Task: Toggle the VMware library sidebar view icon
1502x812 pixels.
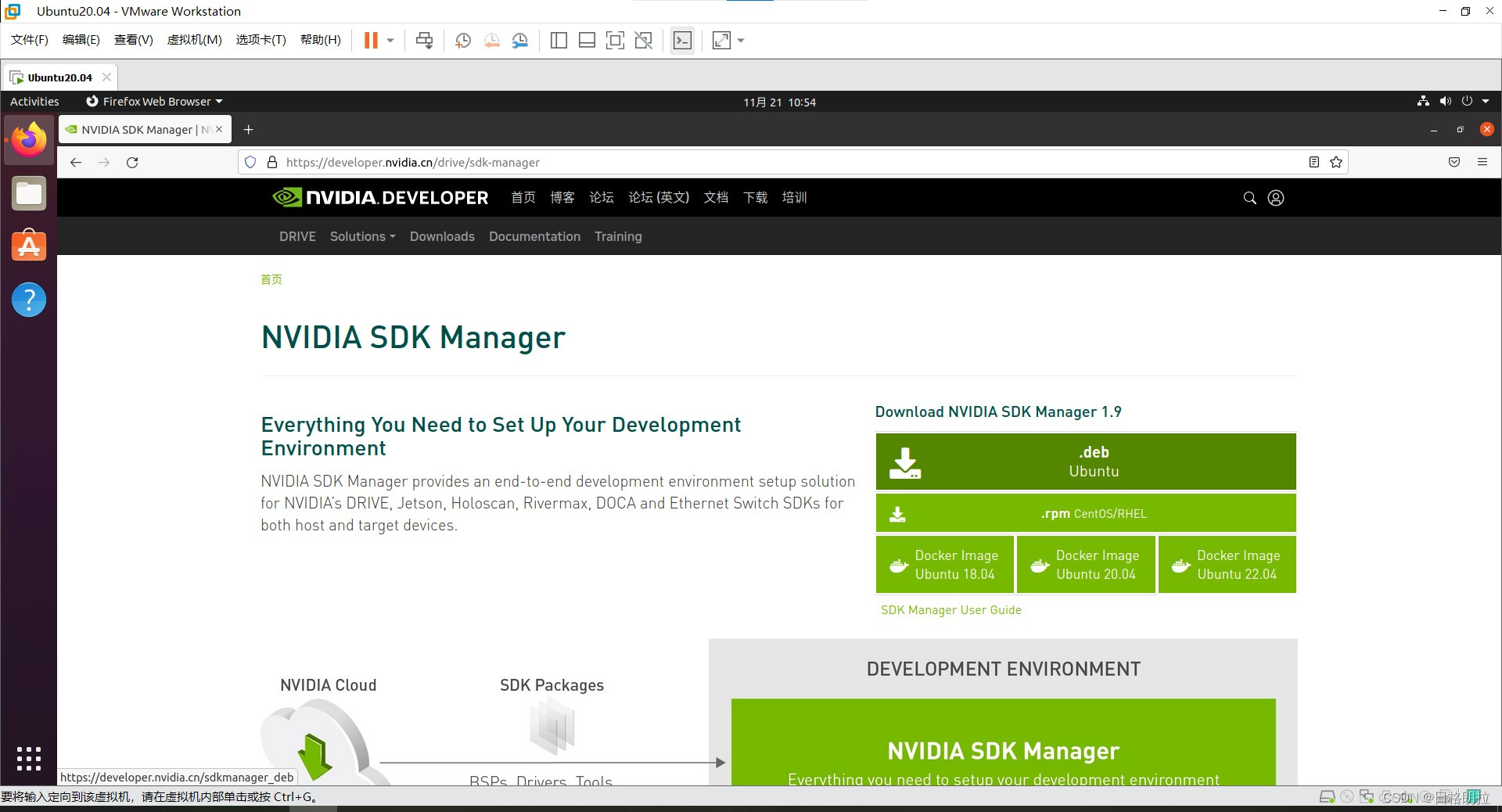Action: 559,40
